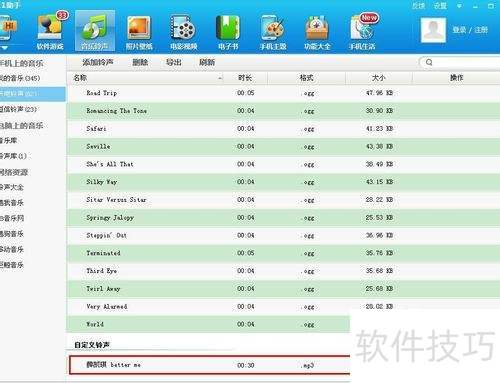Open the 手机生活 phone life icon
The height and width of the screenshot is (383, 500).
pos(362,32)
